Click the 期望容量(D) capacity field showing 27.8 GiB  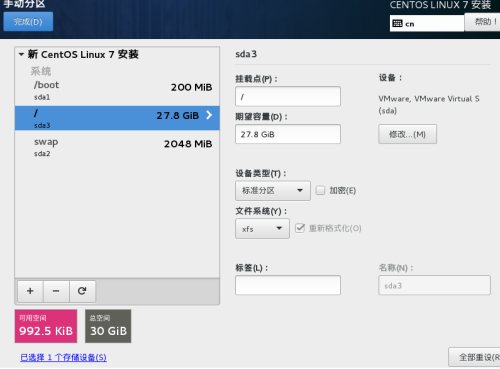coord(288,134)
